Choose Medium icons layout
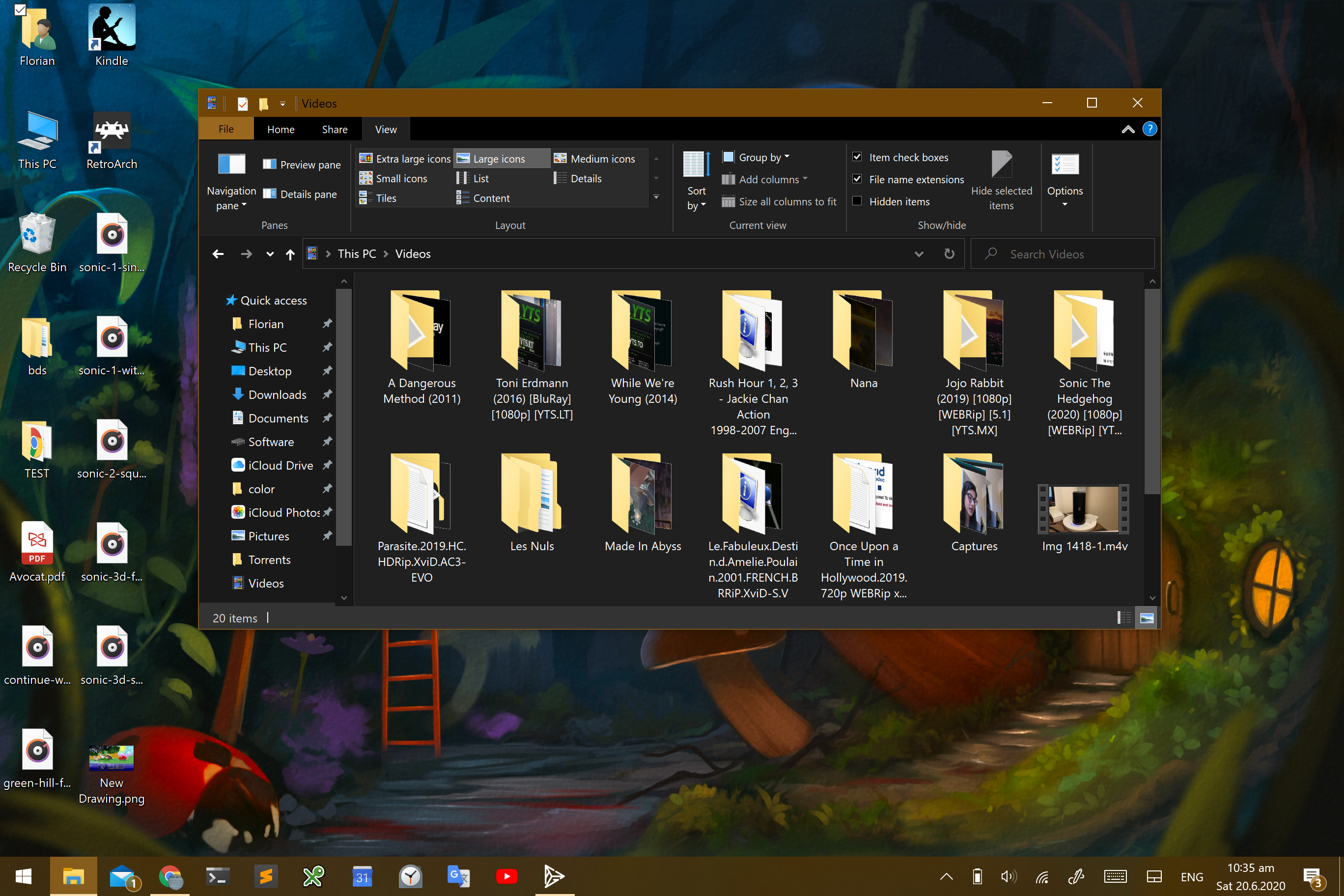 tap(594, 159)
